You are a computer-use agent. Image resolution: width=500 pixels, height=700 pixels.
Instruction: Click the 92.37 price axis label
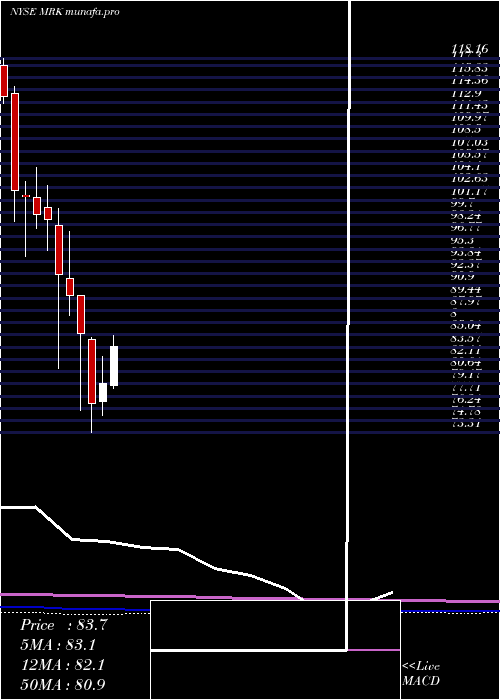pos(467,264)
